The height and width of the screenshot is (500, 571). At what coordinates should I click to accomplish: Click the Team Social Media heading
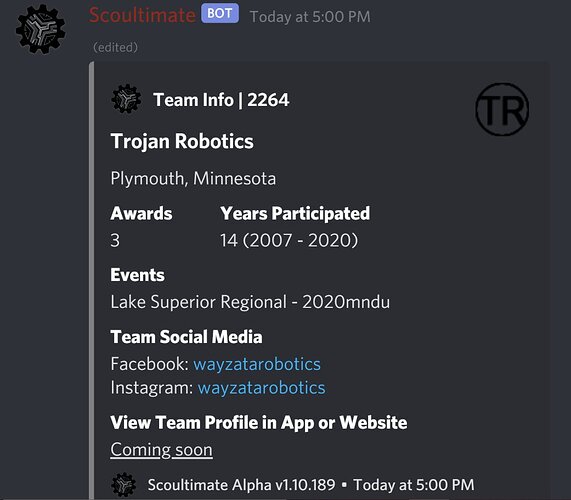[x=186, y=337]
